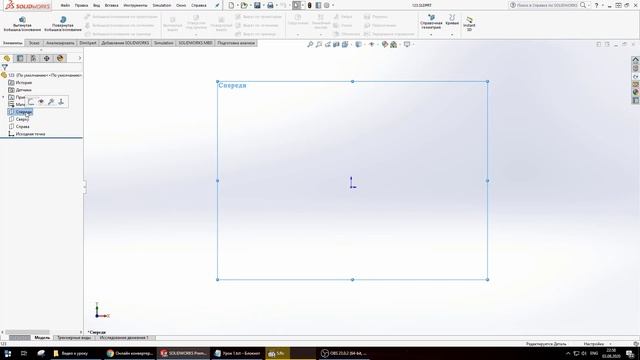Switch to Motion Study 1 bottom tab
Viewport: 640px width, 360px height.
(x=124, y=338)
